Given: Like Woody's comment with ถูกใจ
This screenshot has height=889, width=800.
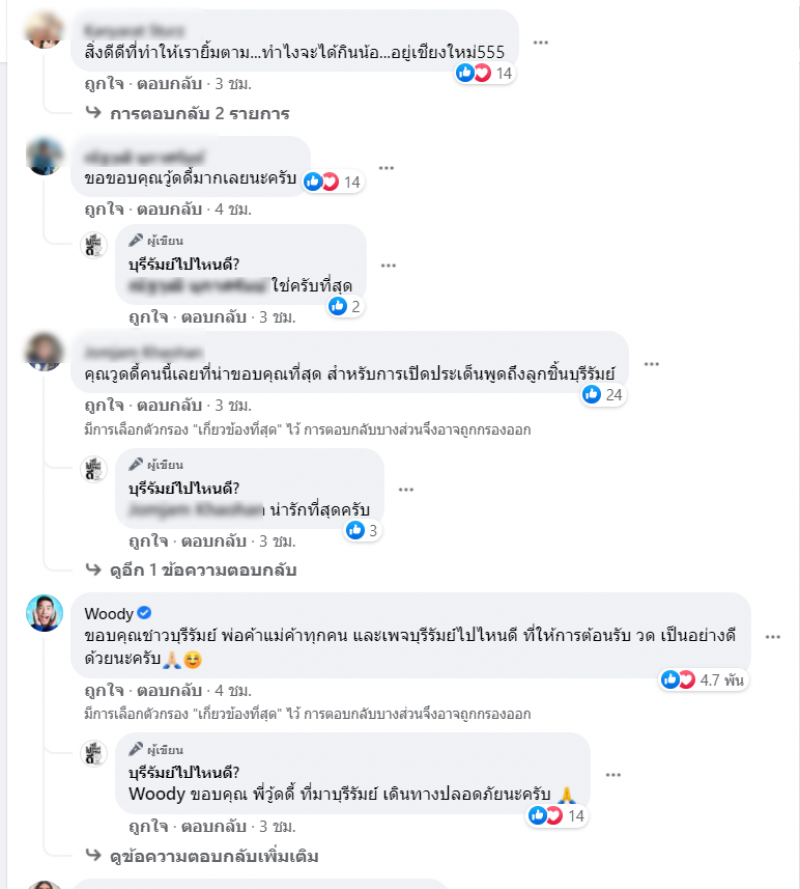Looking at the screenshot, I should 104,691.
